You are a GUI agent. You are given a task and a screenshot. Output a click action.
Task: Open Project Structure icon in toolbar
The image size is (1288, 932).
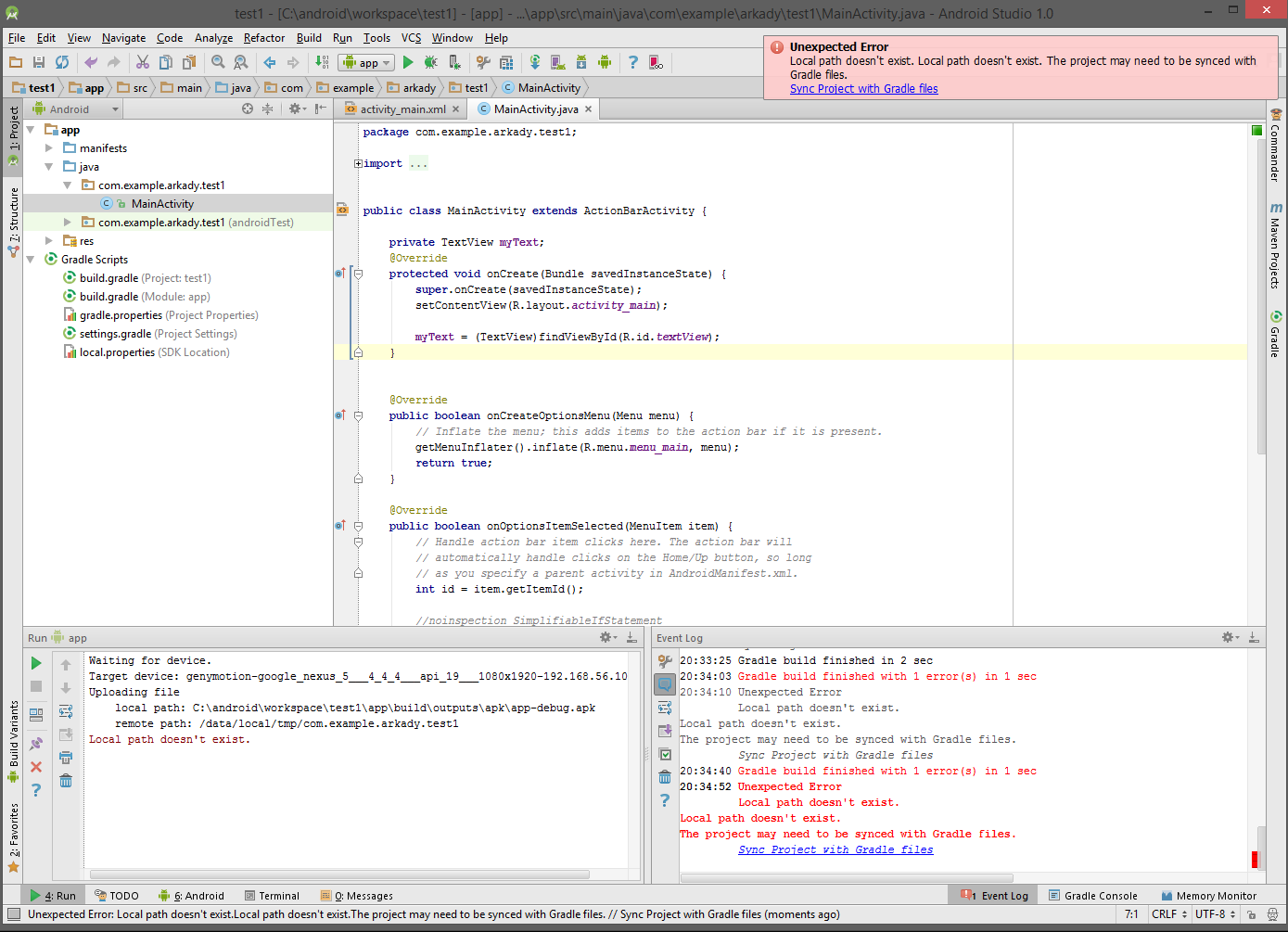(x=506, y=62)
